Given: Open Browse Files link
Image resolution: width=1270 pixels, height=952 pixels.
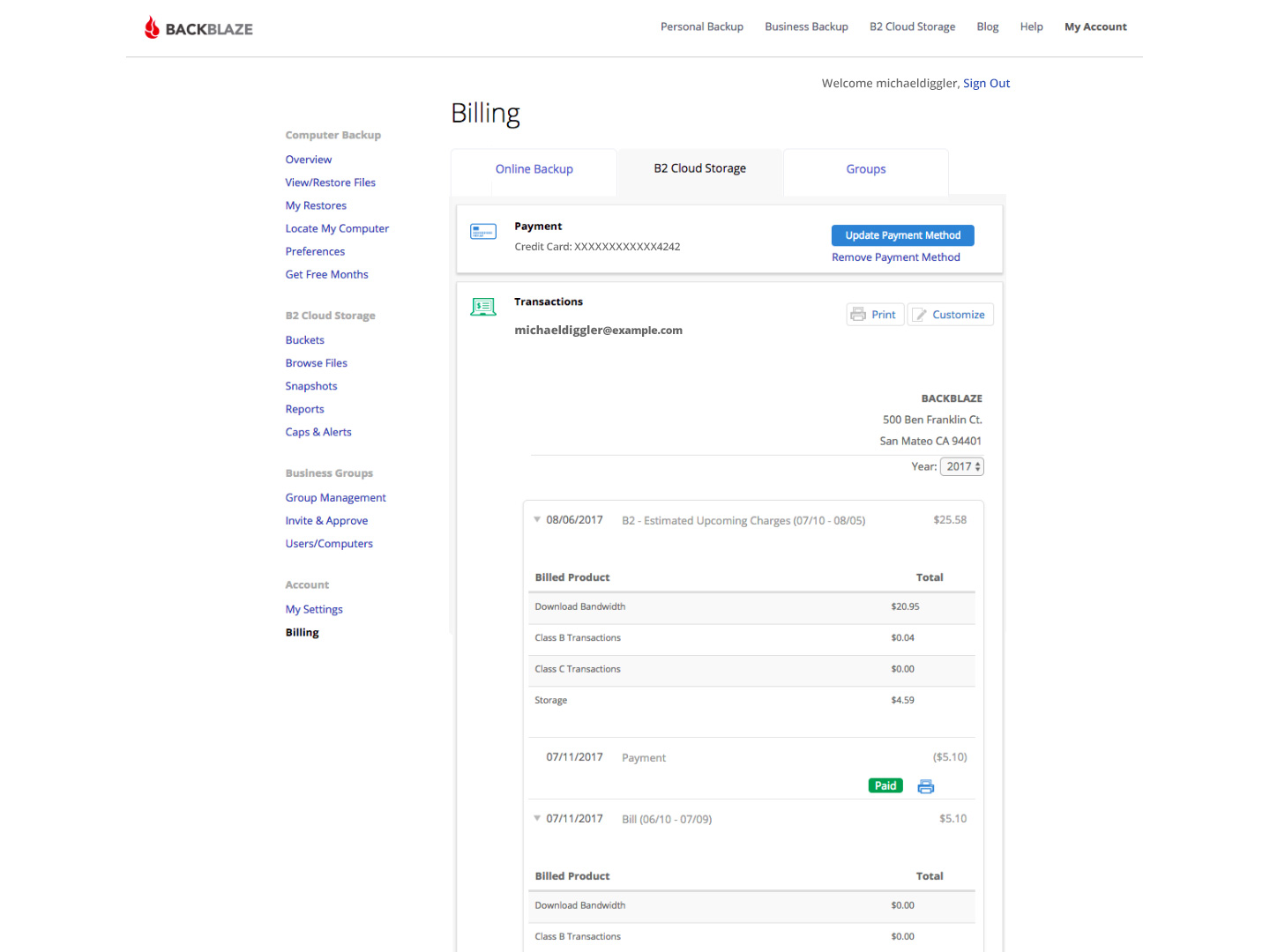Looking at the screenshot, I should click(x=316, y=363).
